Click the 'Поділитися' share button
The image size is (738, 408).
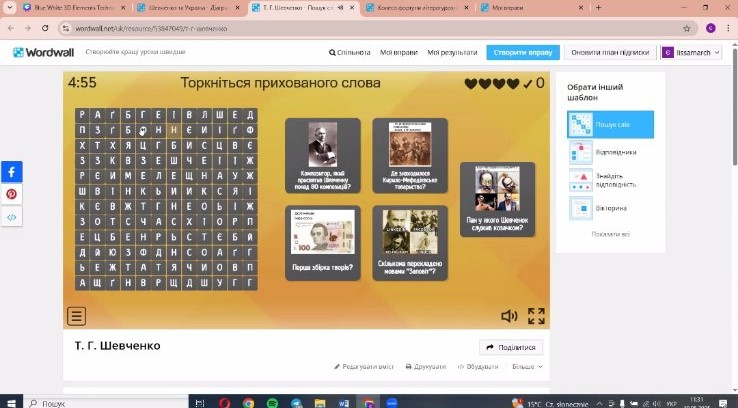point(511,347)
